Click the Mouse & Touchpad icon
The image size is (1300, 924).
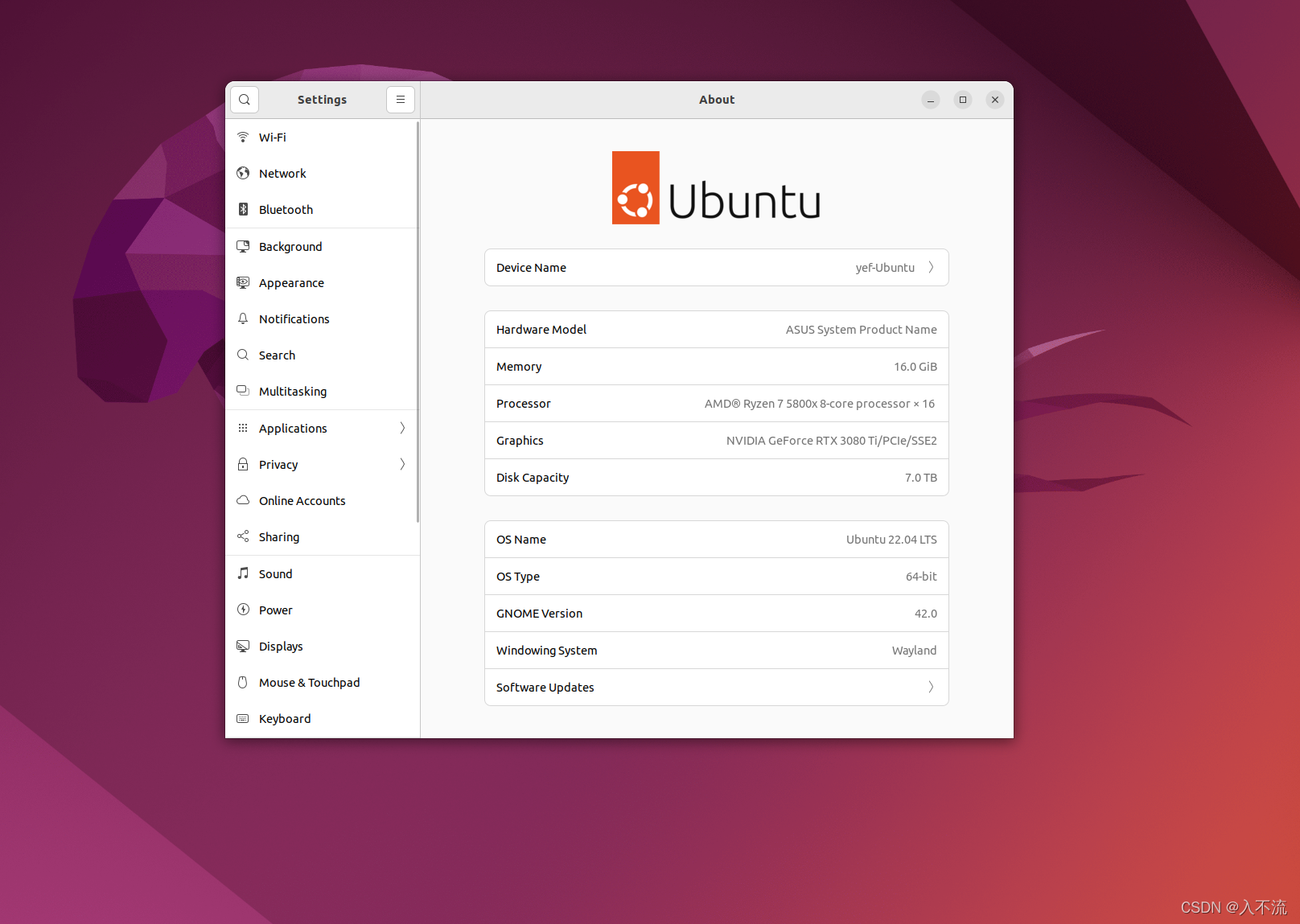pos(244,682)
